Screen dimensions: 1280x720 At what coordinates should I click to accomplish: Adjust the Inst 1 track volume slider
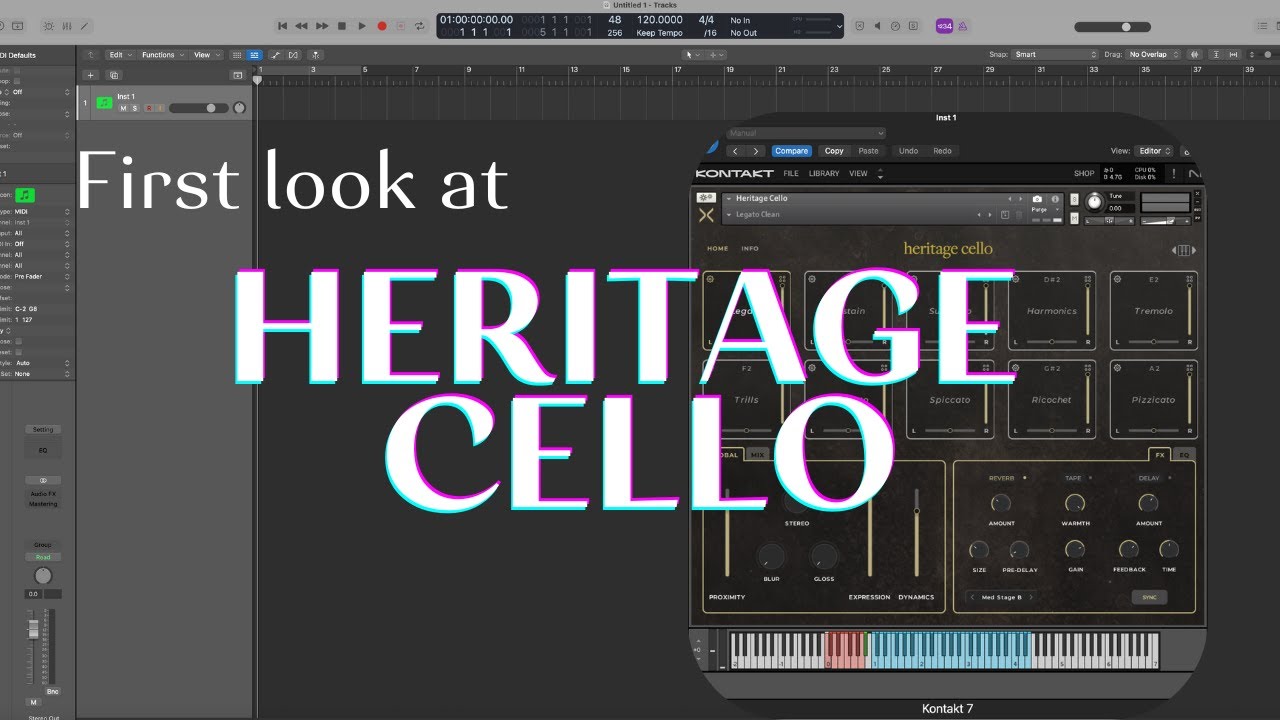199,108
